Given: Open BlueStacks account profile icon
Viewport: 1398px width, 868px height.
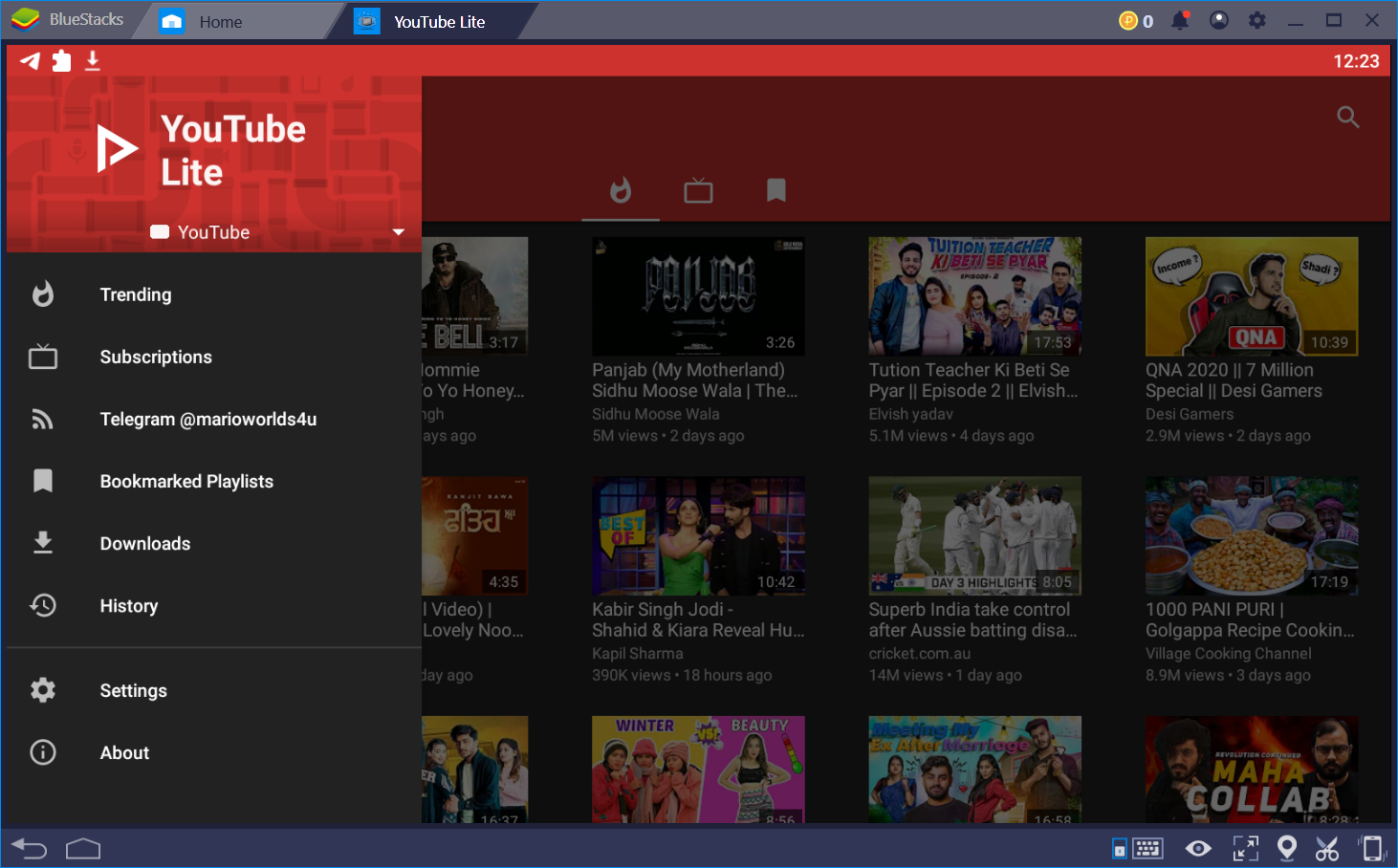Looking at the screenshot, I should [1219, 20].
